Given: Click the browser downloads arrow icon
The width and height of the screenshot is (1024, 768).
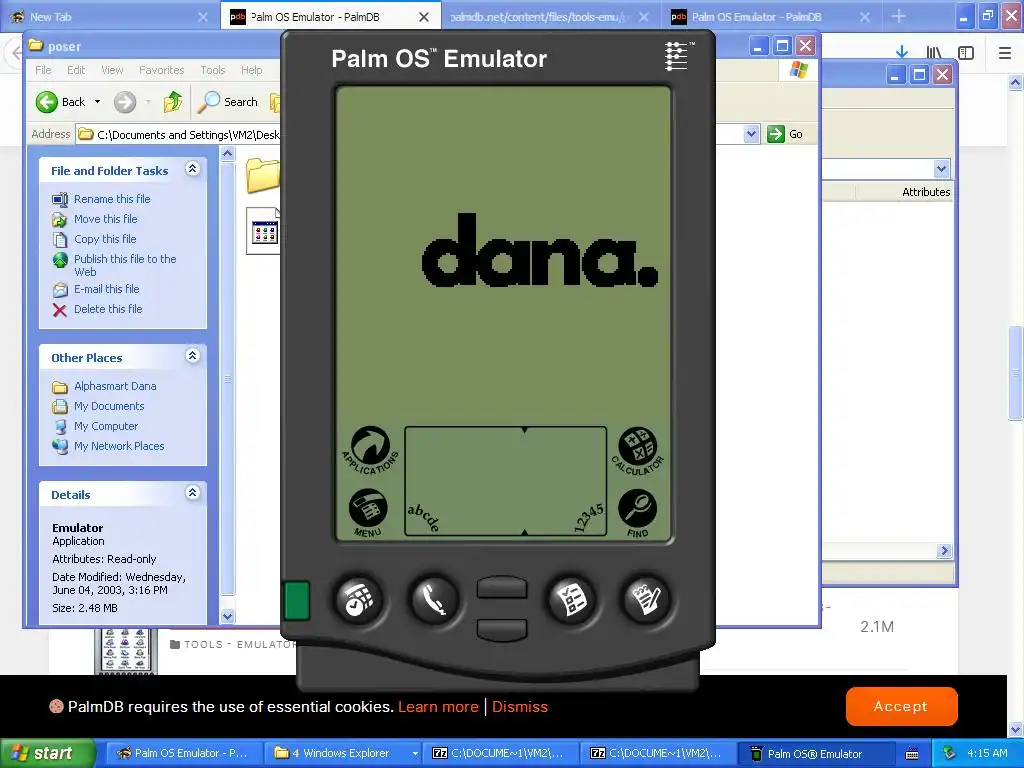Looking at the screenshot, I should [x=902, y=52].
